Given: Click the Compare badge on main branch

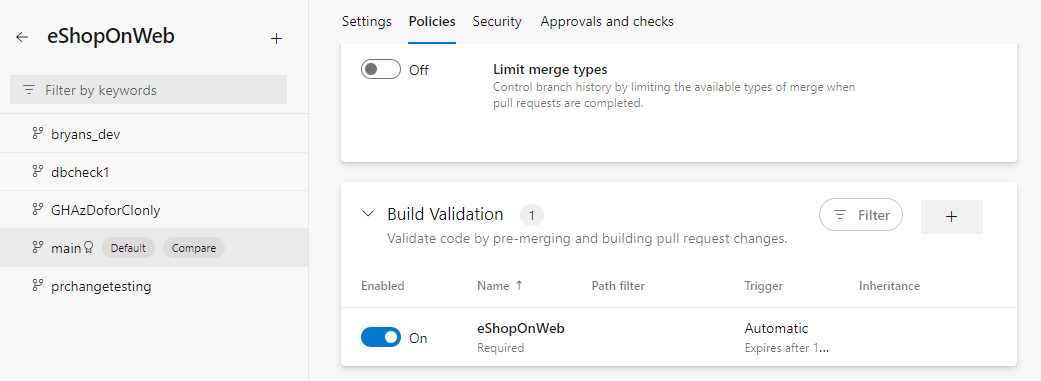Looking at the screenshot, I should [194, 248].
